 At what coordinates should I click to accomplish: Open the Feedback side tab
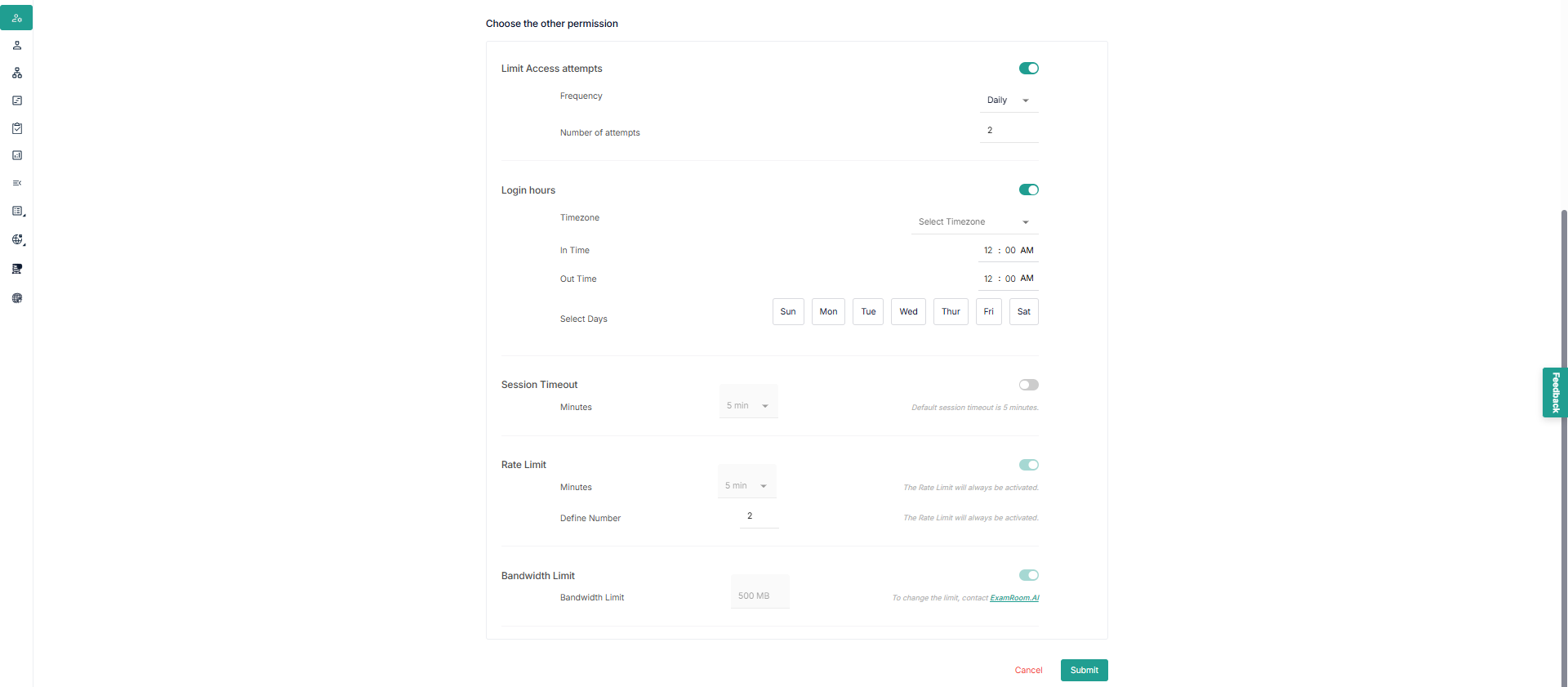[x=1555, y=393]
